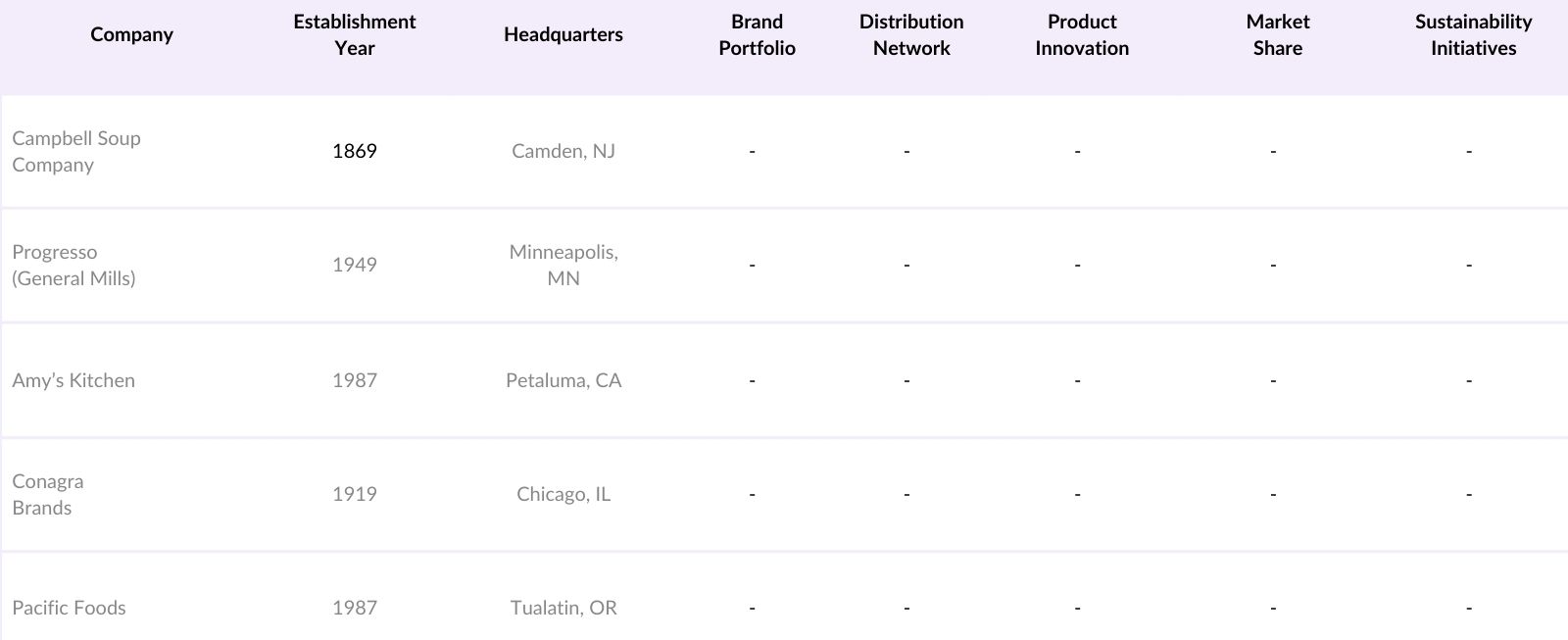Image resolution: width=1568 pixels, height=640 pixels.
Task: Select the Sustainability Initiatives column header
Action: point(1472,34)
